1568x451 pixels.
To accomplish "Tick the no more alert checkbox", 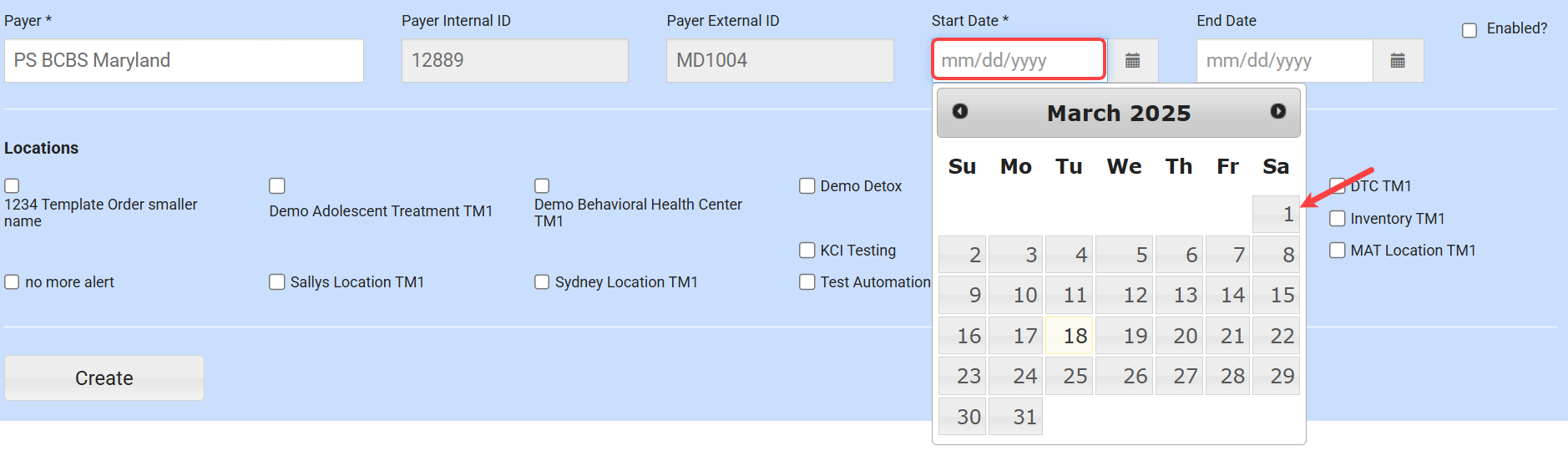I will click(x=13, y=282).
